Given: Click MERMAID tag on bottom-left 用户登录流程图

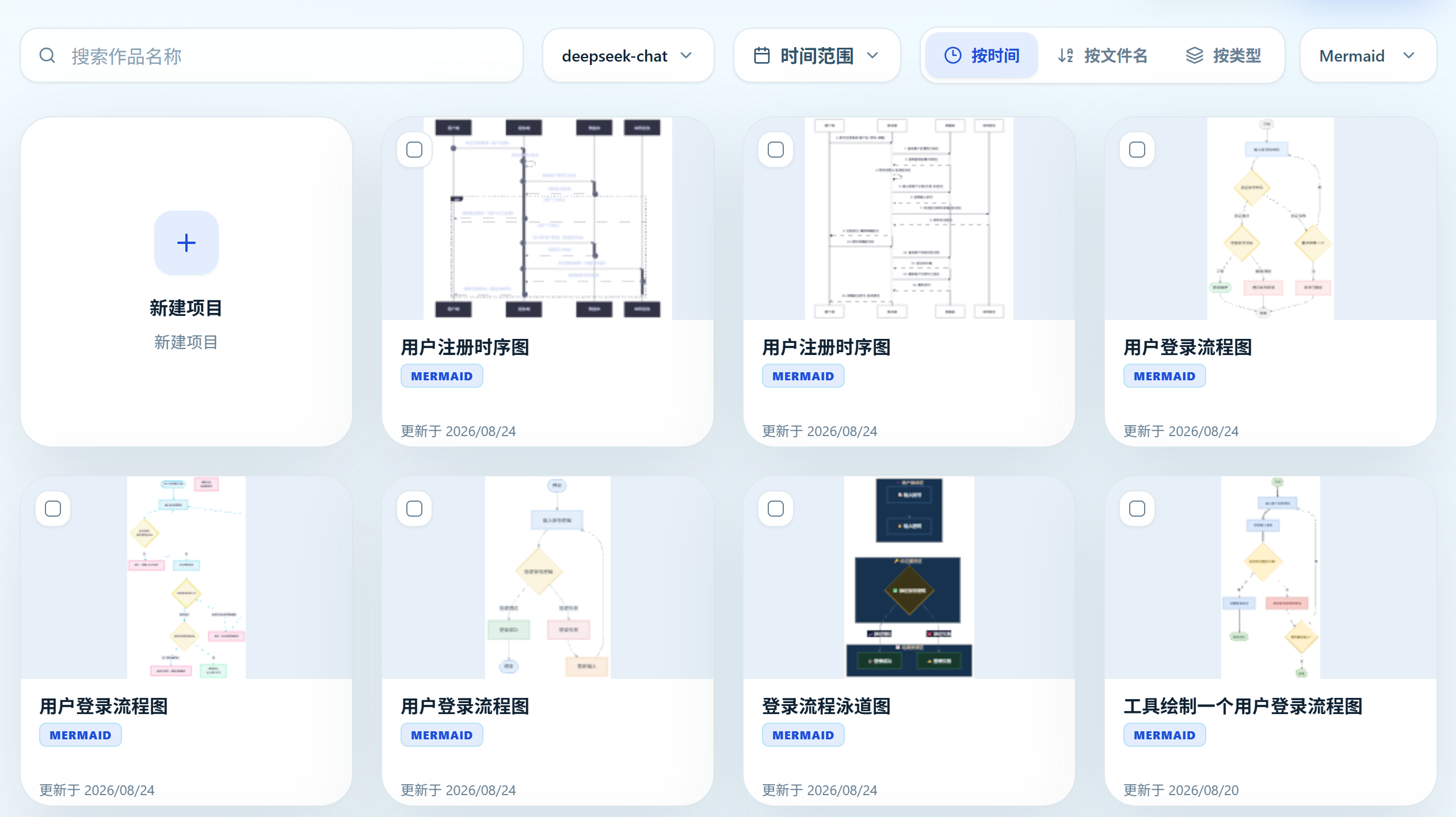Looking at the screenshot, I should coord(81,735).
